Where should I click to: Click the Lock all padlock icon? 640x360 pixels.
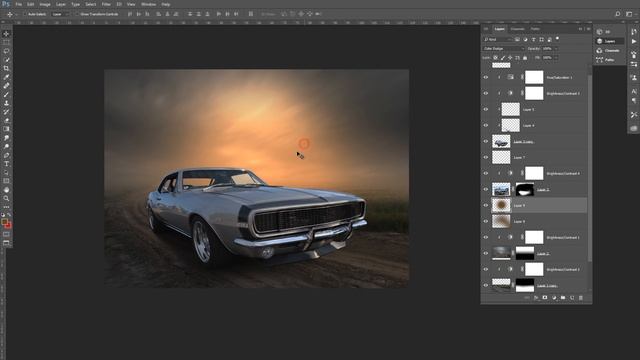point(525,58)
